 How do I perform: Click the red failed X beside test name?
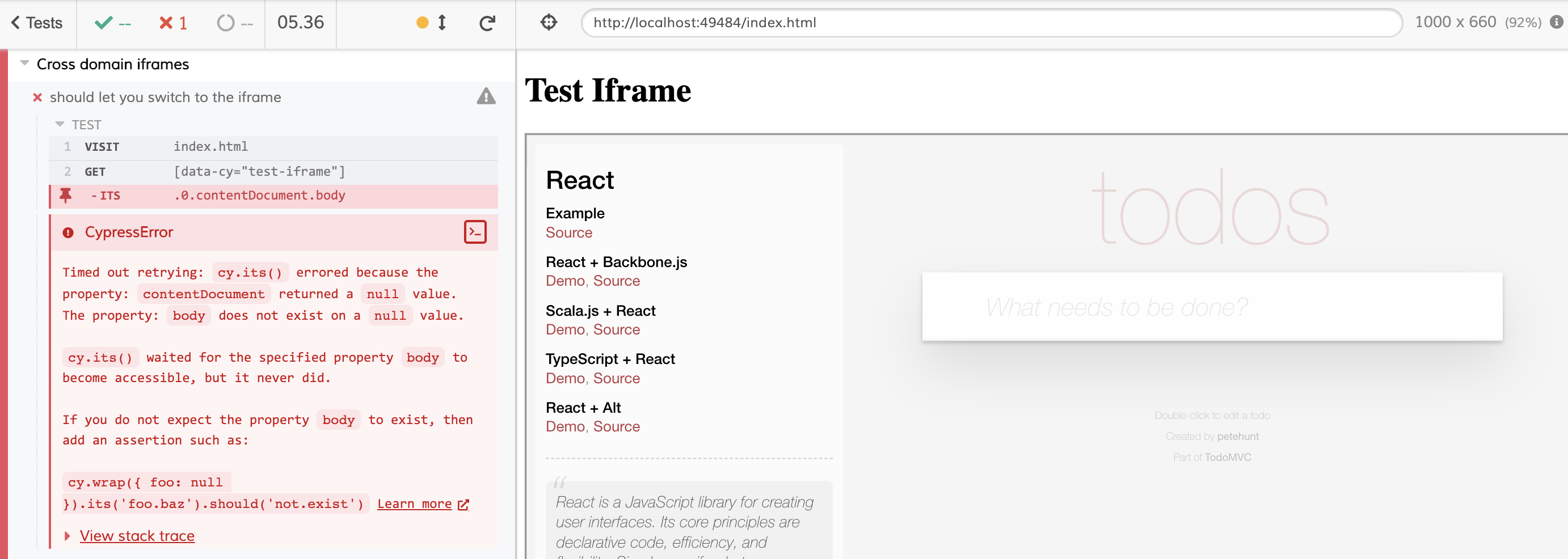tap(37, 98)
